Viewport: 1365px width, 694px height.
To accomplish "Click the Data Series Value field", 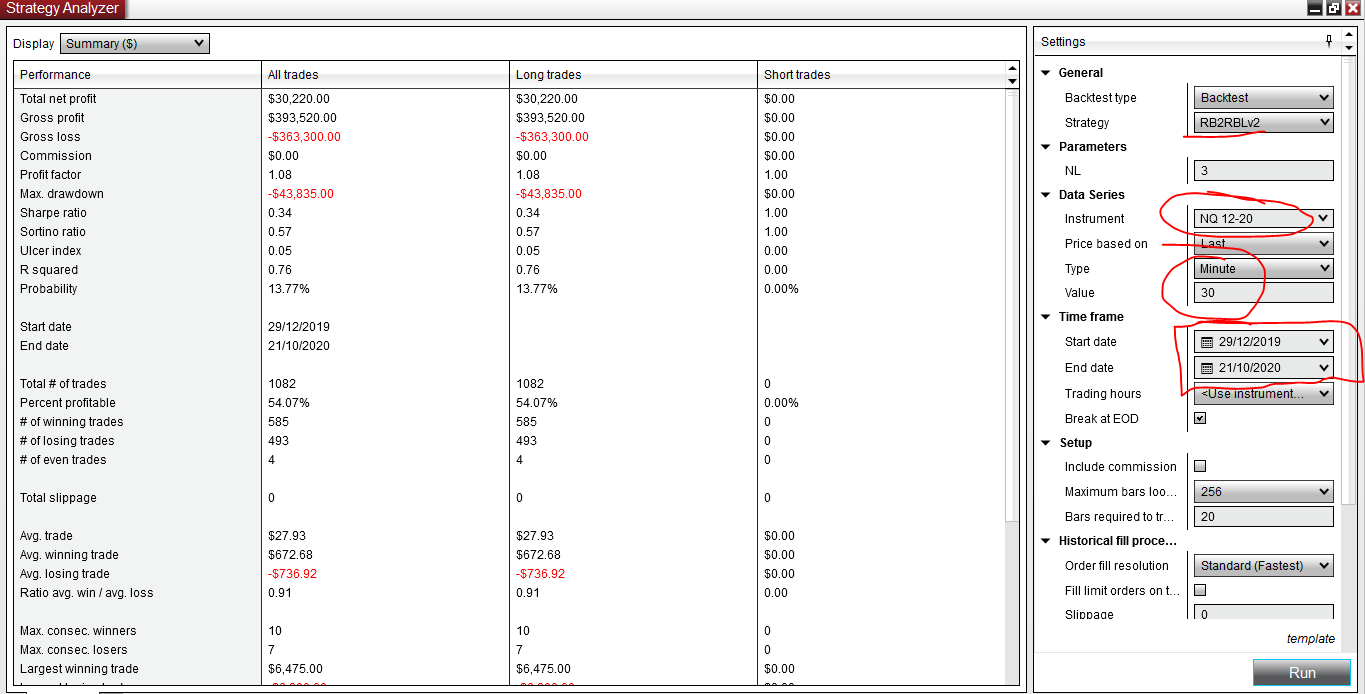I will click(1264, 293).
